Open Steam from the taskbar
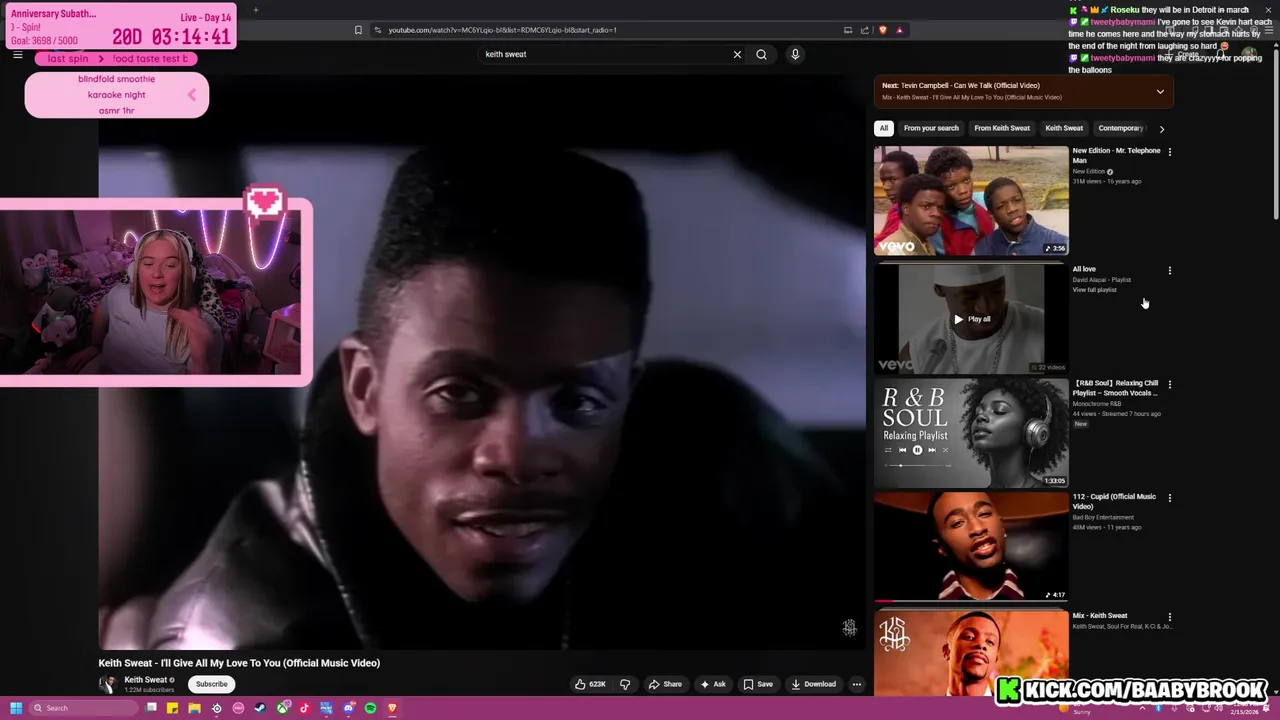Viewport: 1280px width, 720px height. (x=260, y=708)
